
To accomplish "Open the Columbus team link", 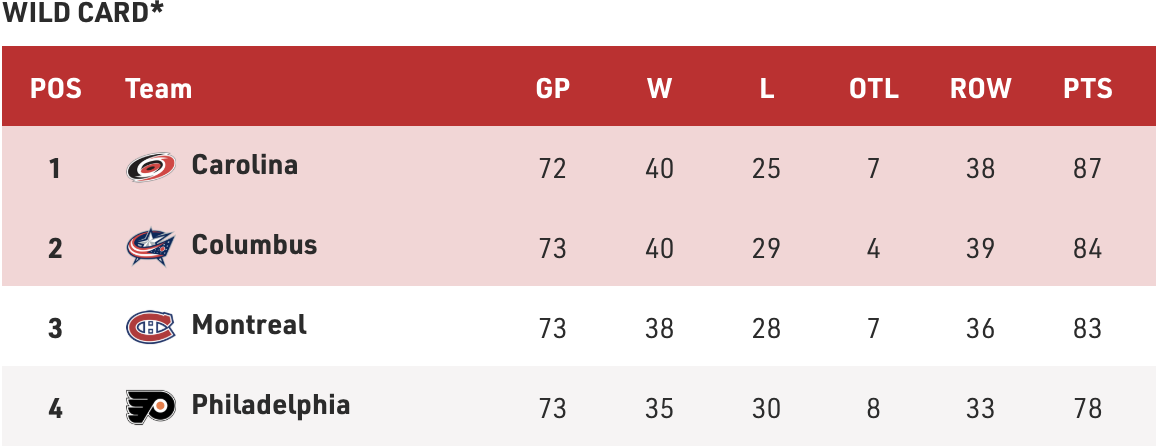I will click(254, 244).
